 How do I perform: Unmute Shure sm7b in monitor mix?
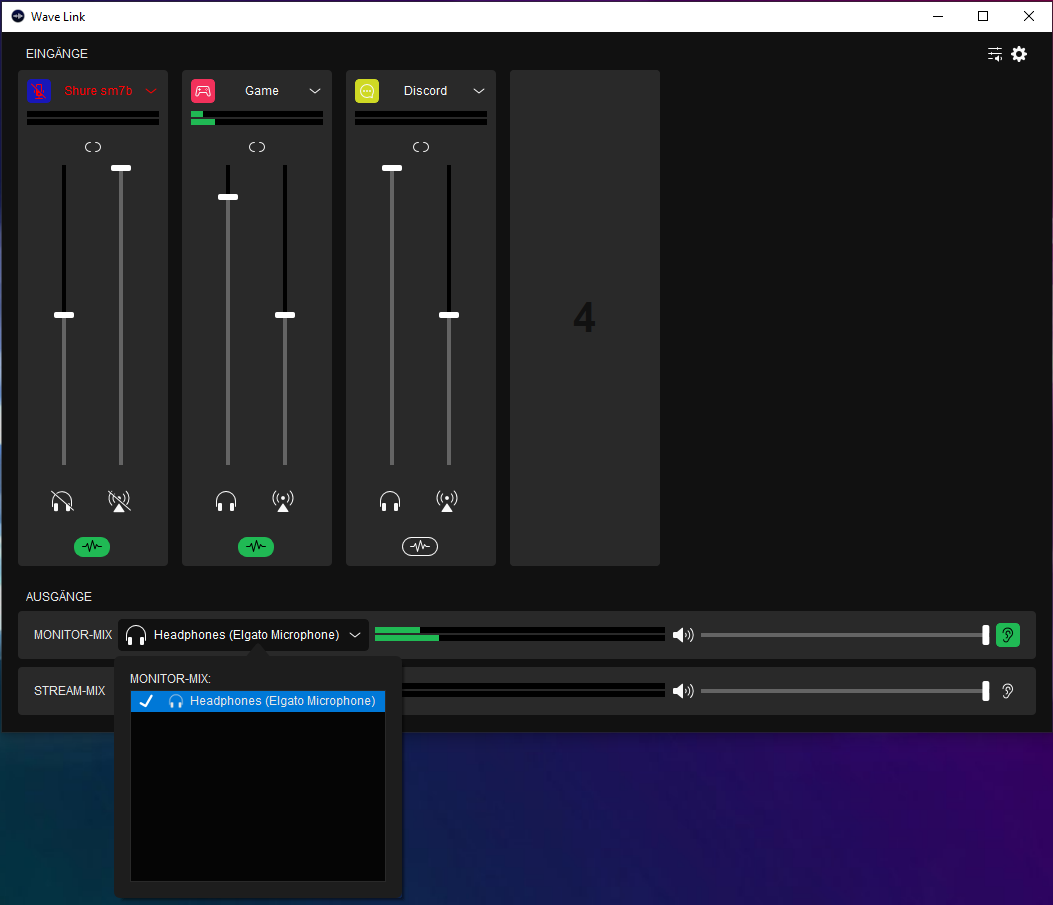62,501
